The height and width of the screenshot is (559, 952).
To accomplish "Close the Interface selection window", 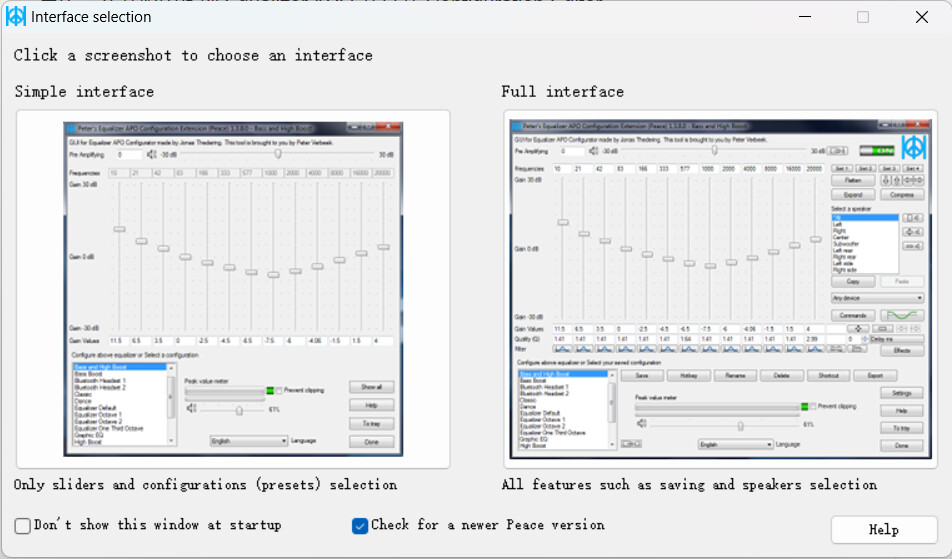I will point(922,17).
